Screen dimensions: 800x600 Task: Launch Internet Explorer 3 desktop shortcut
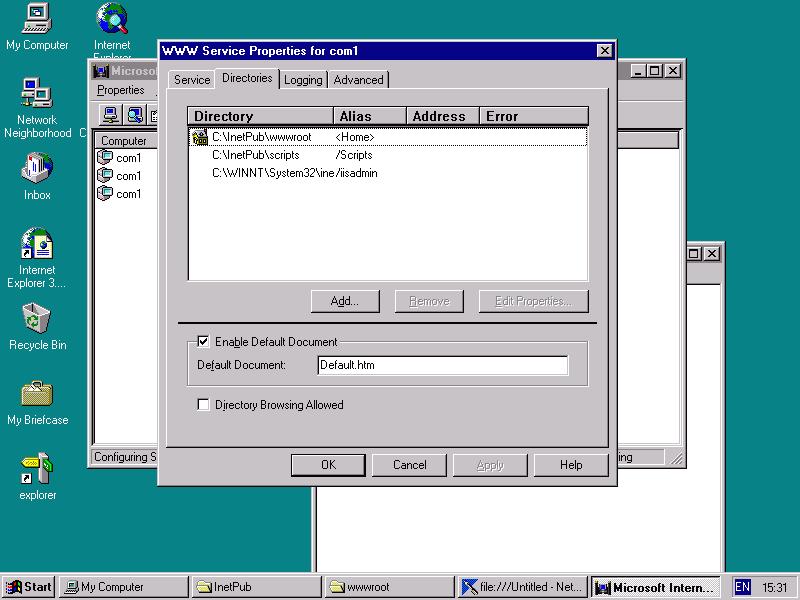pos(37,244)
